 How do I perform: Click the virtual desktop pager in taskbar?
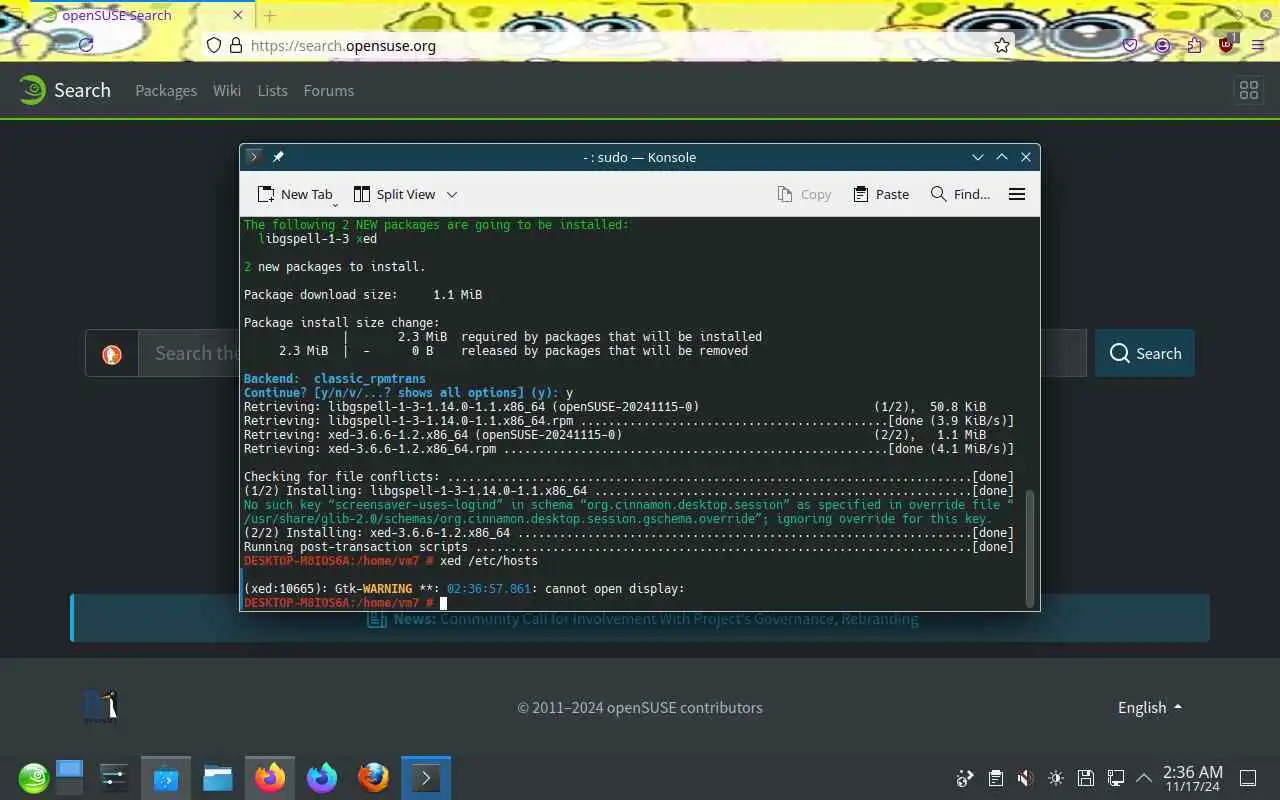pos(69,777)
